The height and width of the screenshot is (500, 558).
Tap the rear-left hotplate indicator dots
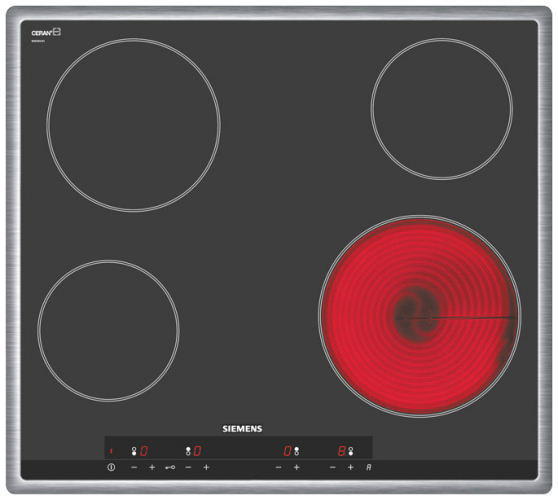[188, 451]
